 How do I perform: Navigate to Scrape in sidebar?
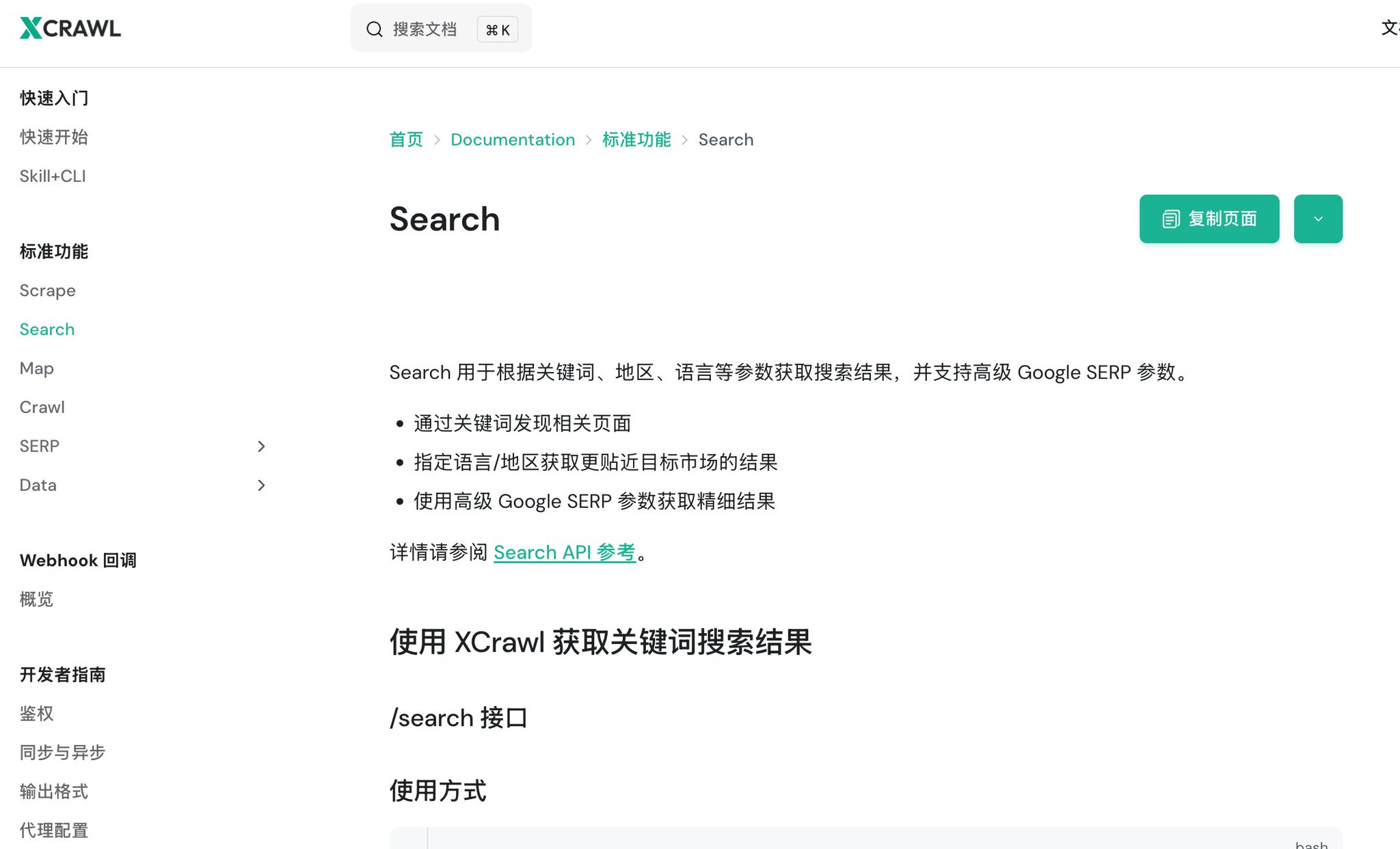pyautogui.click(x=47, y=291)
